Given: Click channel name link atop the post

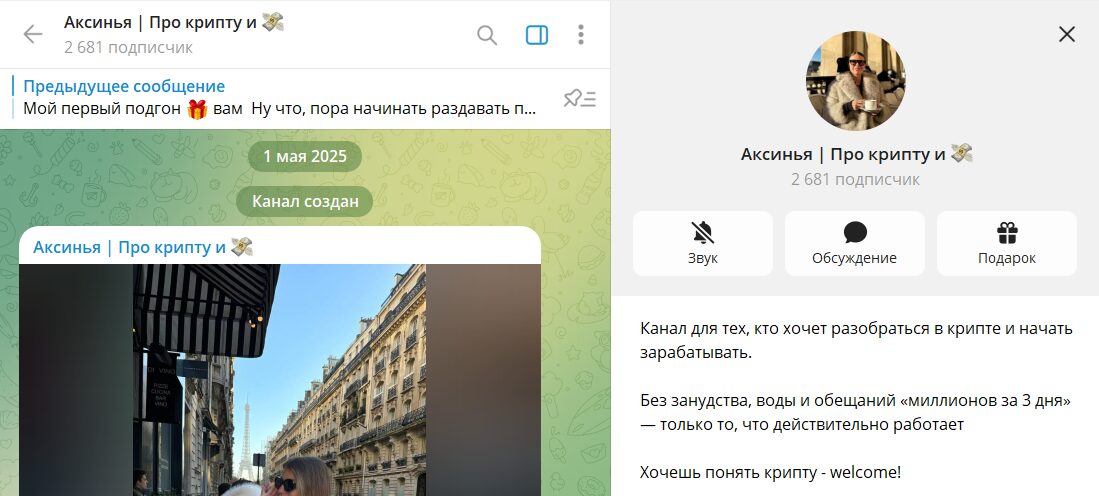Looking at the screenshot, I should 130,247.
